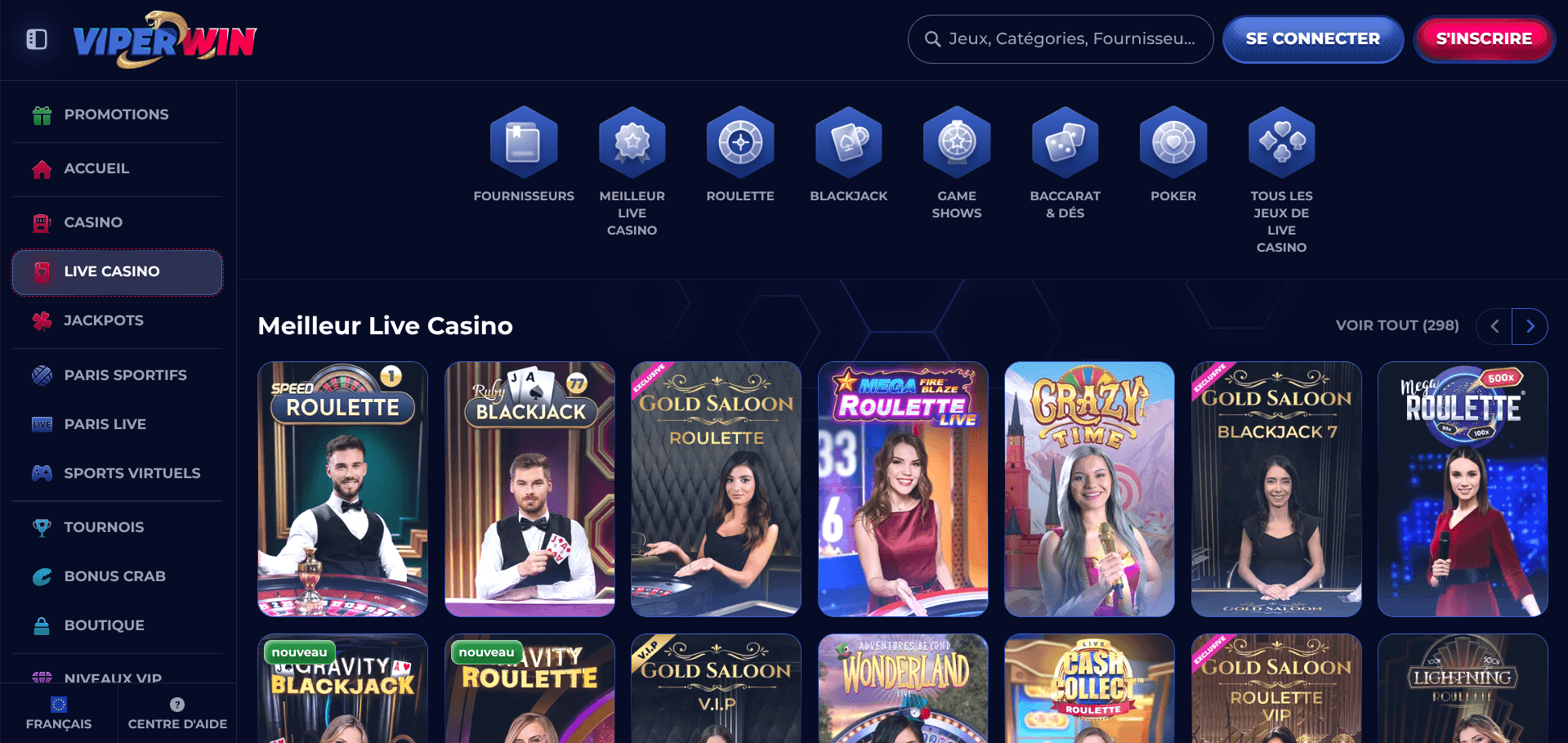
Task: Select the Poker category icon
Action: click(1173, 142)
